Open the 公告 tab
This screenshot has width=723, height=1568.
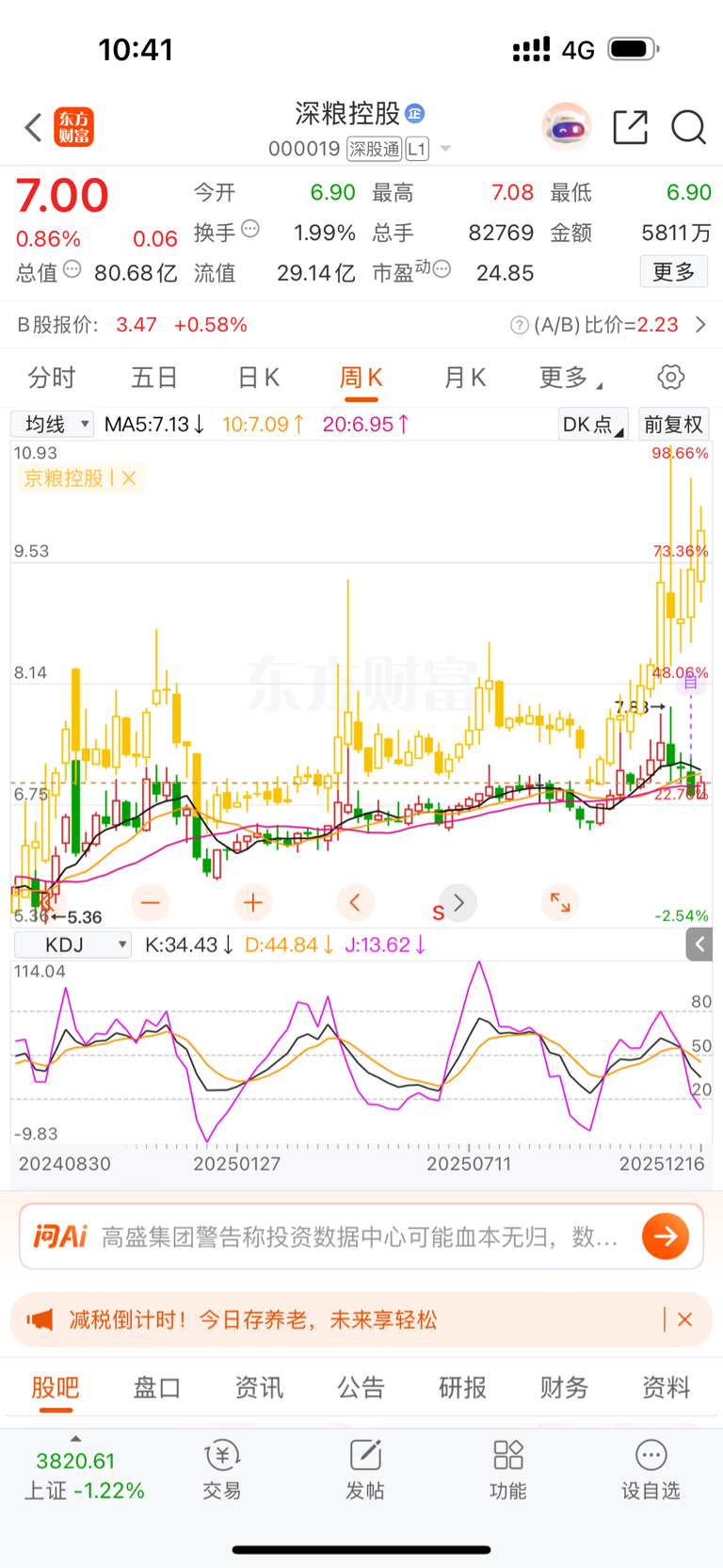pos(361,1387)
